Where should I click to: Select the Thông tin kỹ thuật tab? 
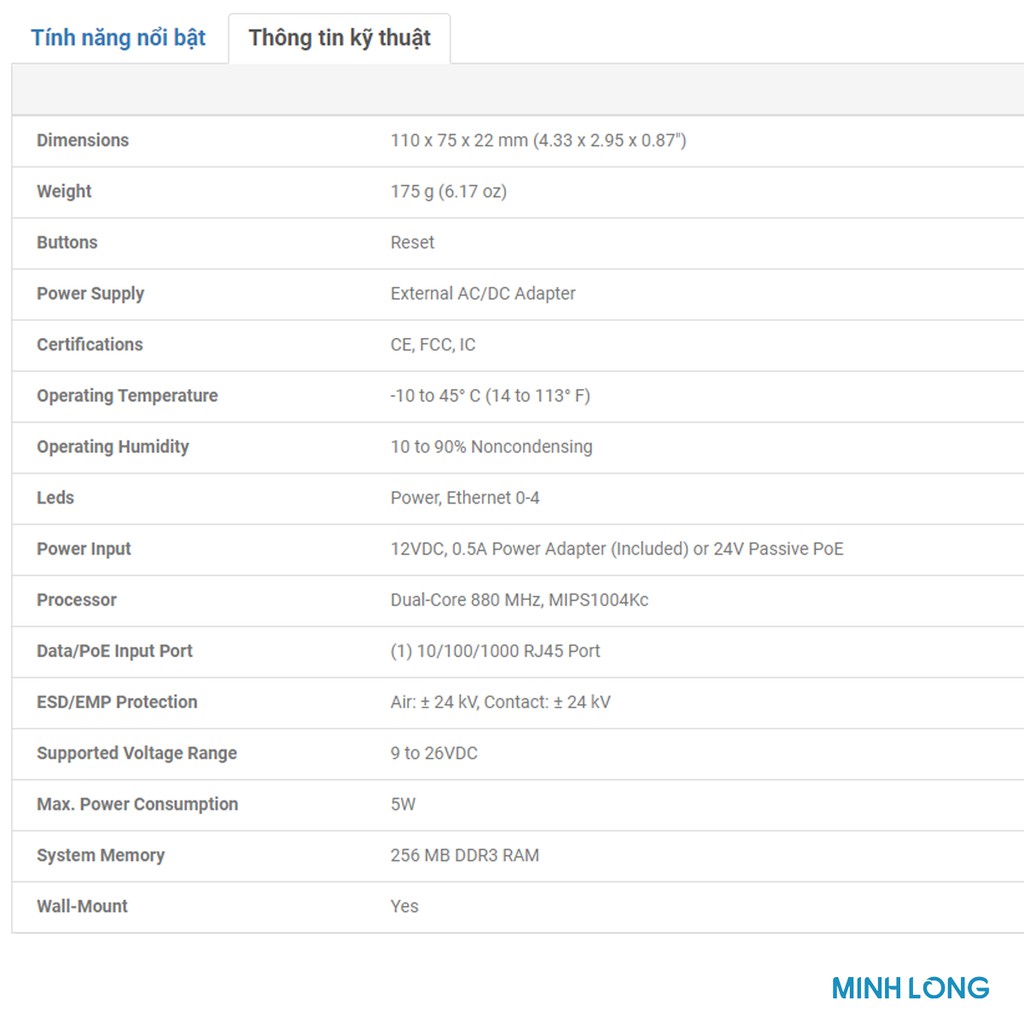coord(339,38)
